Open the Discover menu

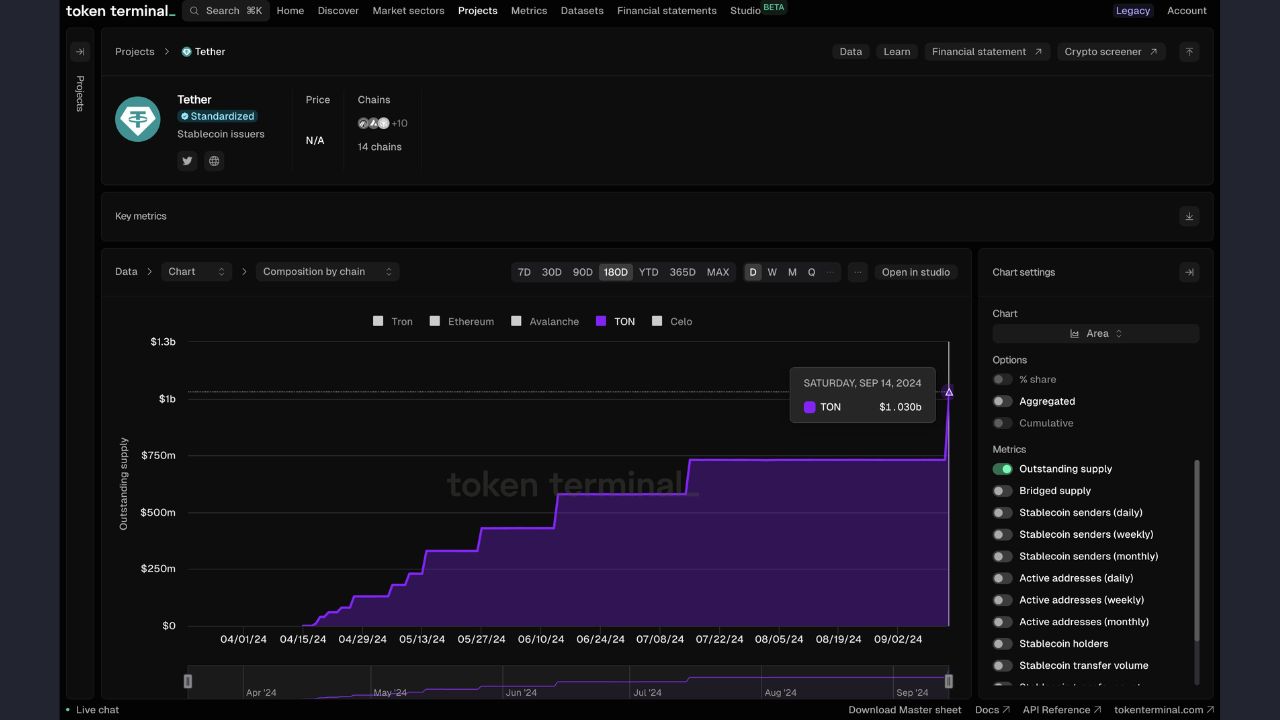[x=338, y=11]
